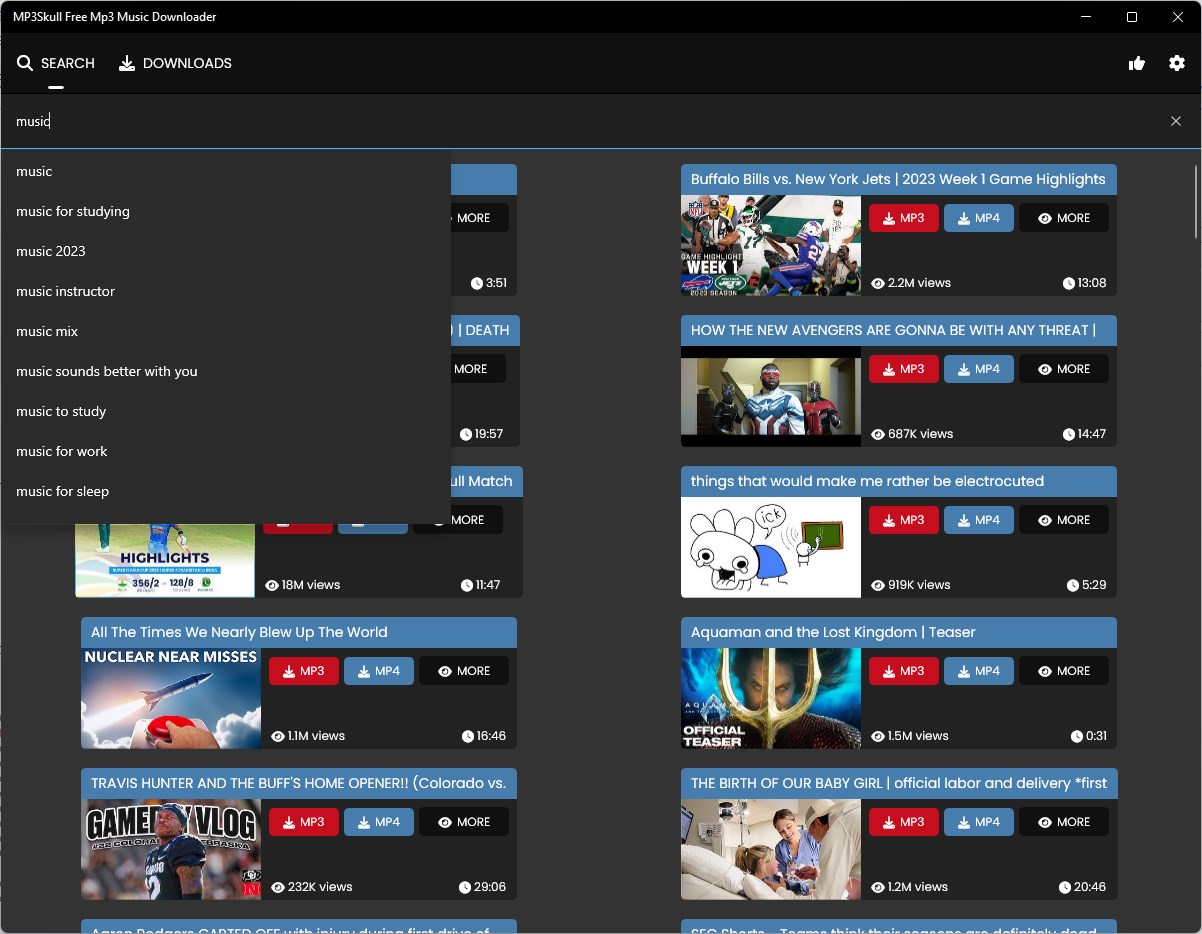The width and height of the screenshot is (1202, 934).
Task: Click the Aquaman teaser thumbnail
Action: 770,699
